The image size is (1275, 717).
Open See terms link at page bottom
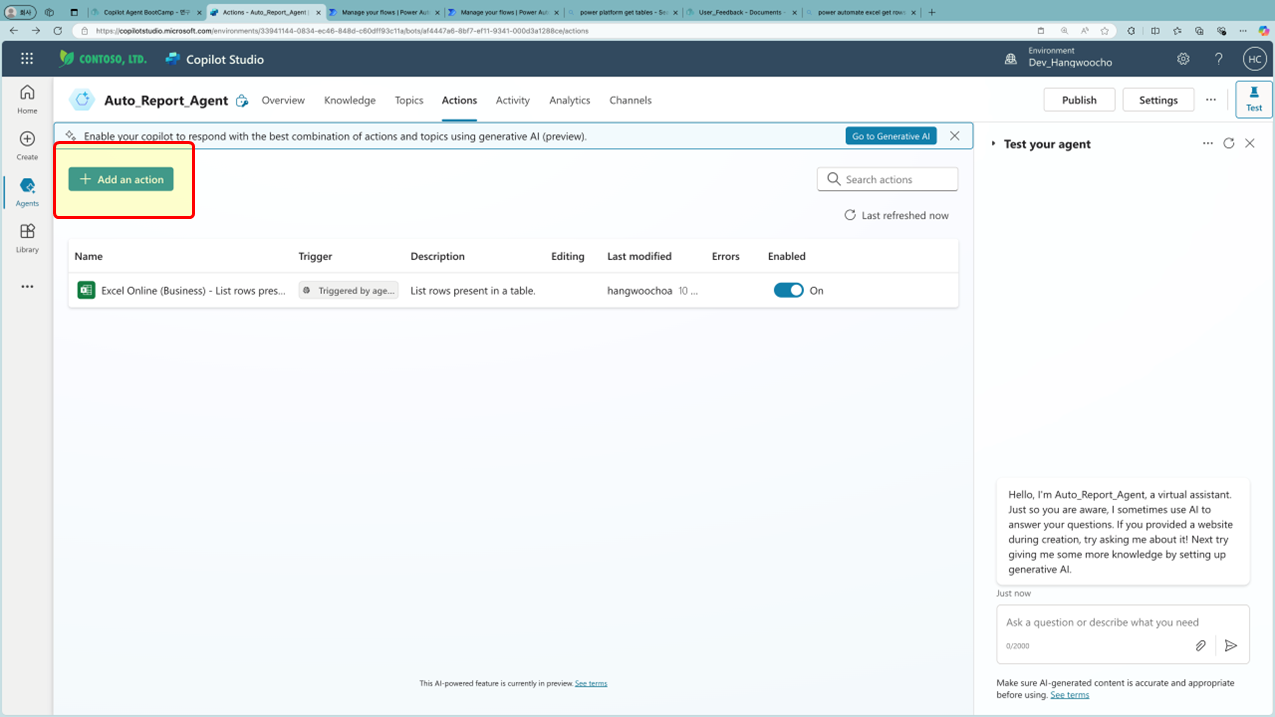[591, 684]
